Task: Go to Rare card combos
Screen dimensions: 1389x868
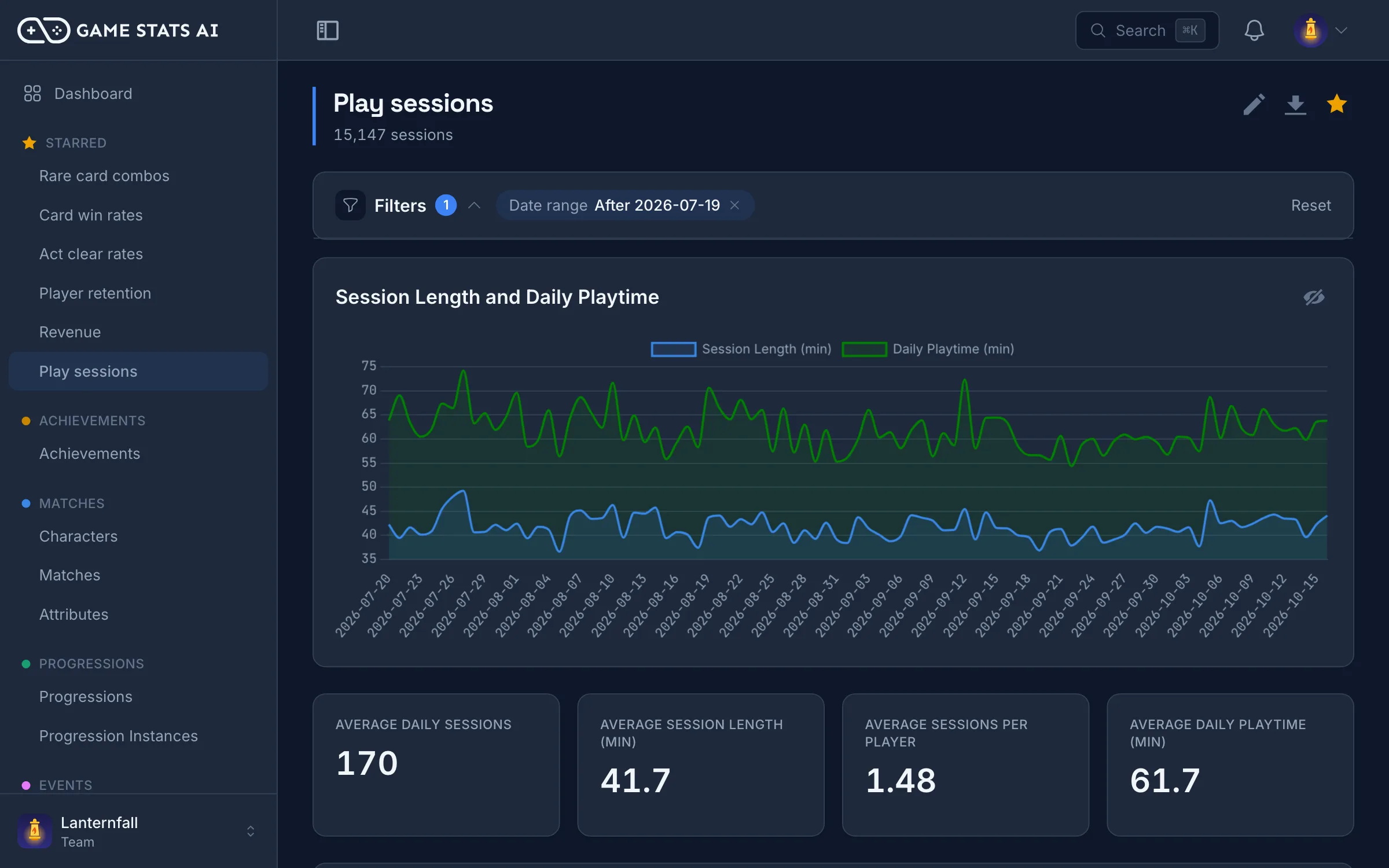Action: click(x=139, y=176)
